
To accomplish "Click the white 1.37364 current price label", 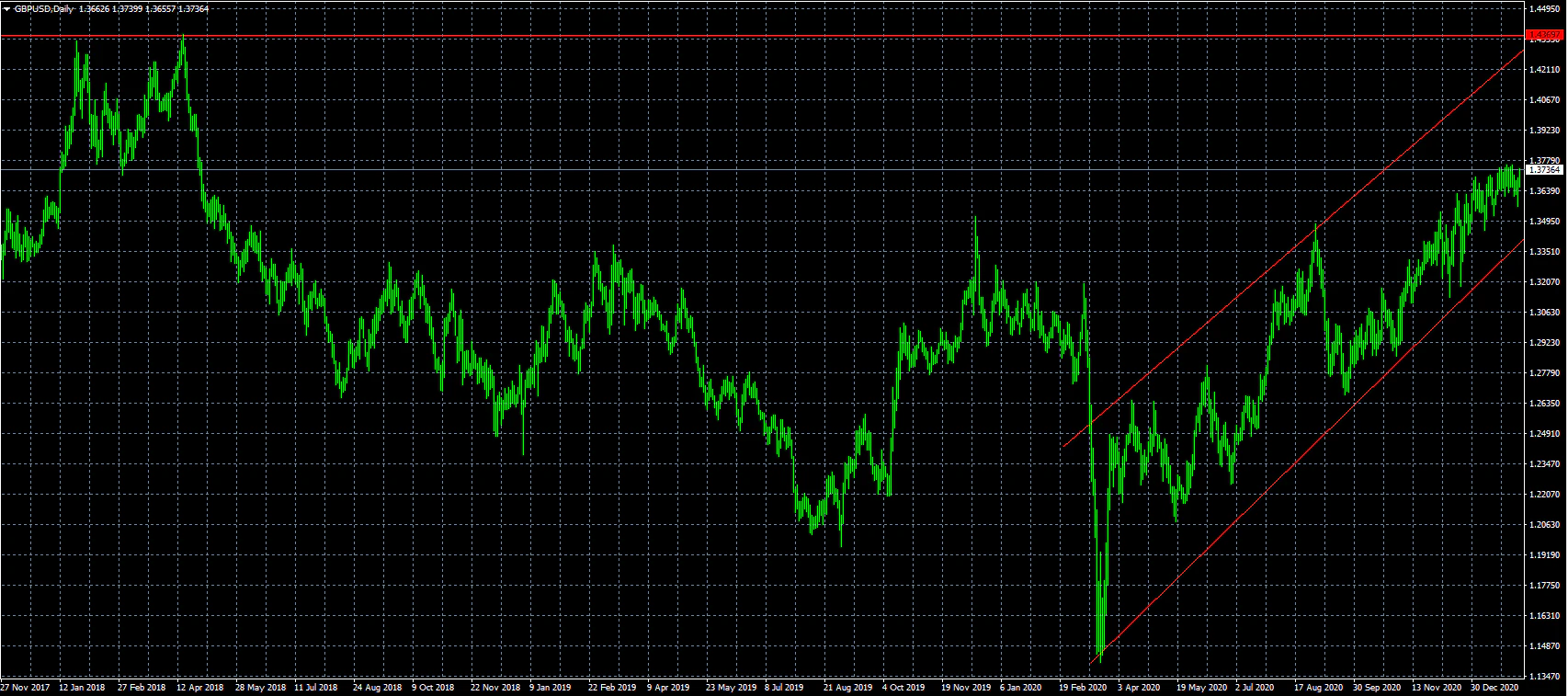I will [1544, 170].
